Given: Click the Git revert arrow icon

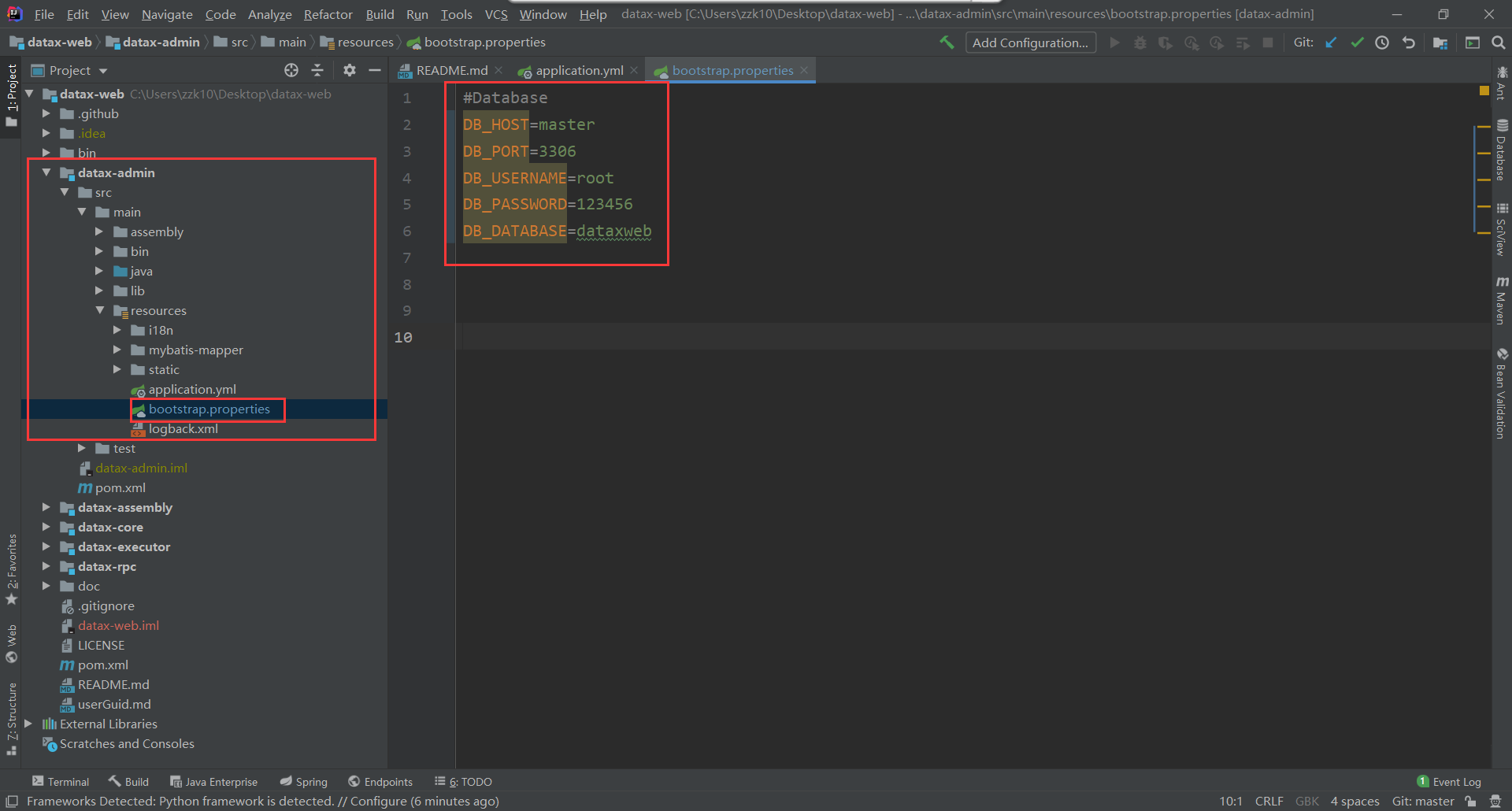Looking at the screenshot, I should [x=1408, y=43].
